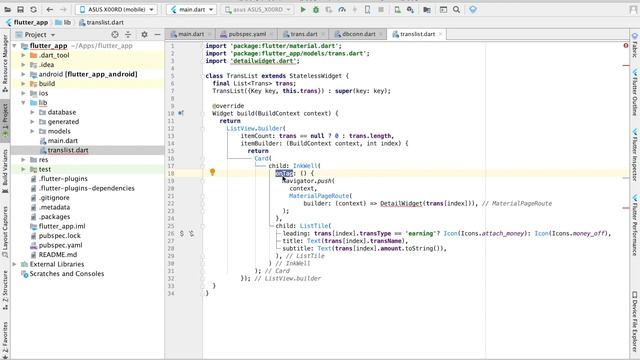Select README.md in project tree
640x360 pixels.
[58, 255]
